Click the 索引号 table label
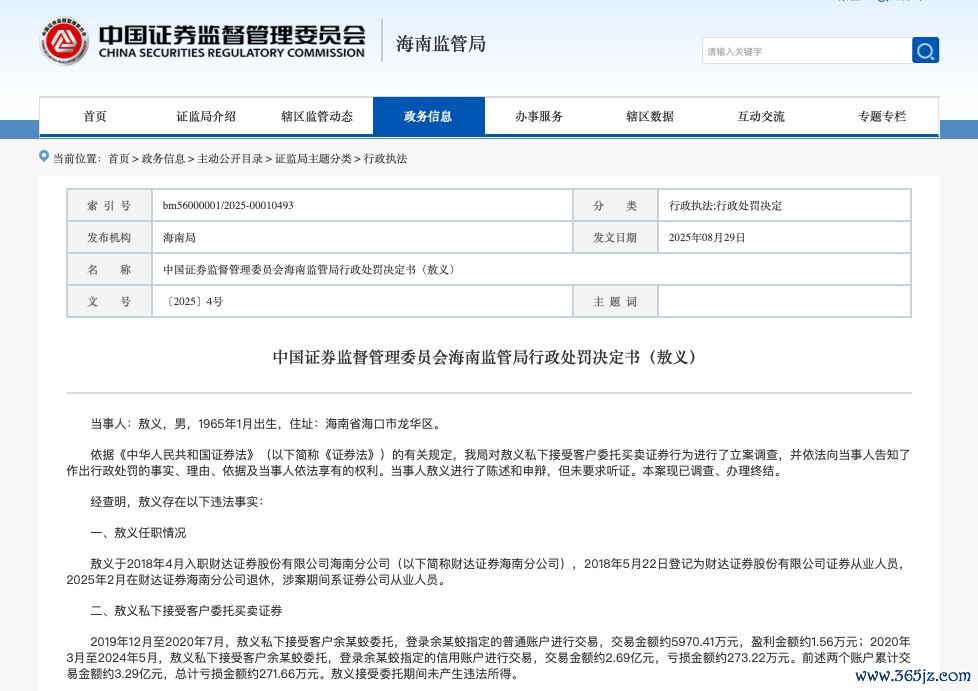 tap(109, 206)
